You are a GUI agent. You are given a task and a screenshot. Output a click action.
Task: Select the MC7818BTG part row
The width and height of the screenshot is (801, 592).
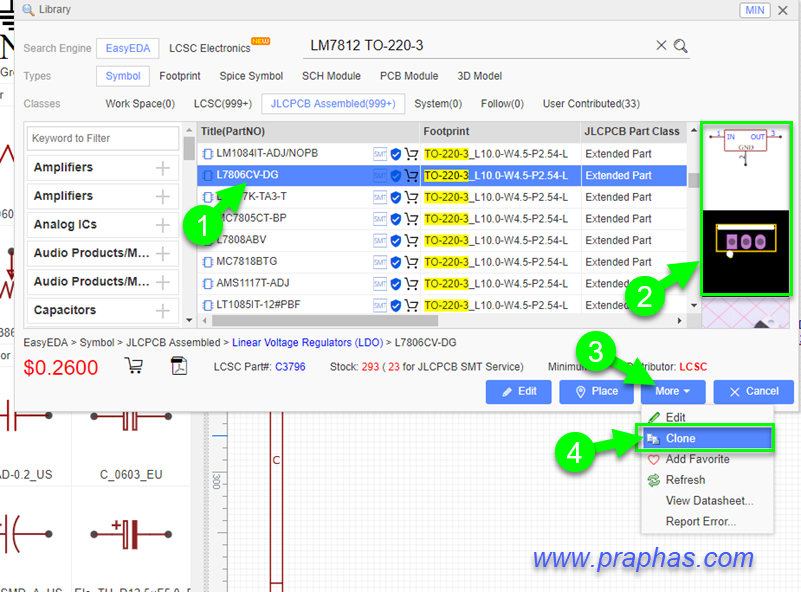tap(442, 262)
